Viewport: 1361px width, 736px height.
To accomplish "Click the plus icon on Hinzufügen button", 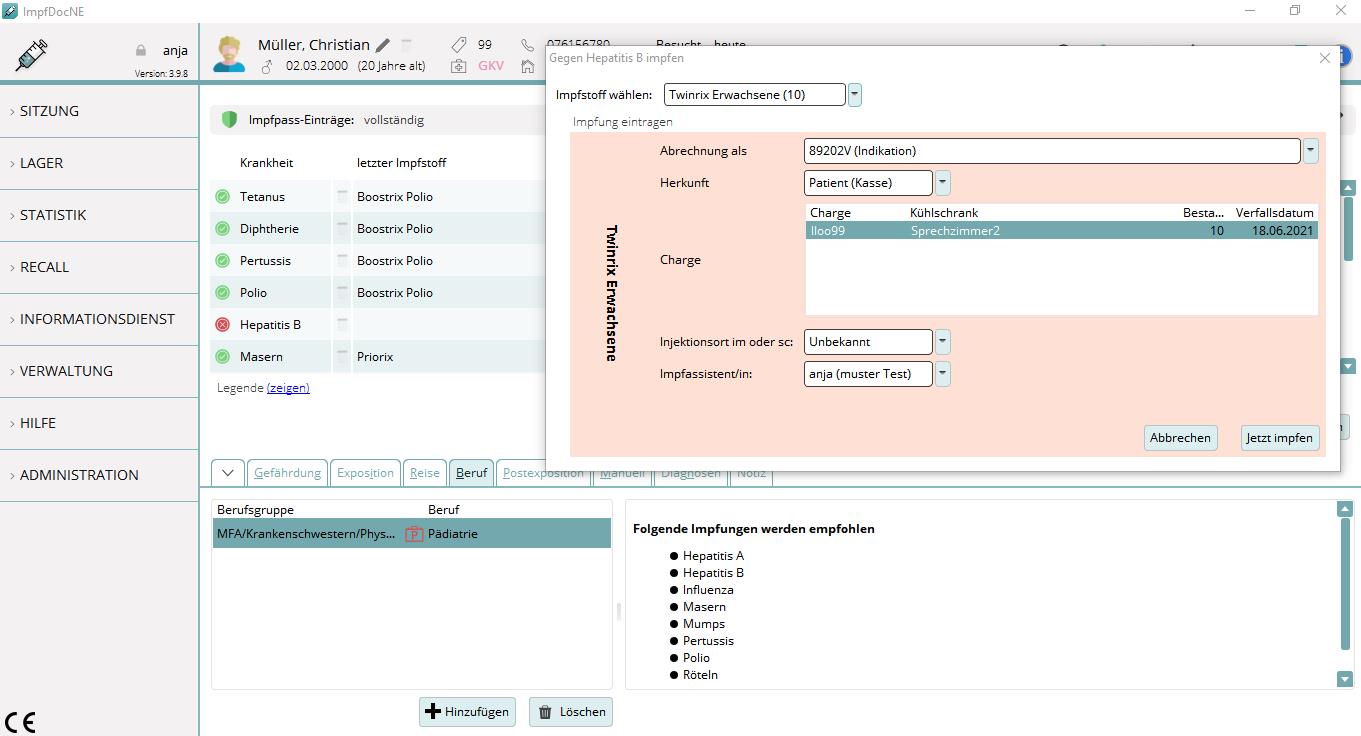I will [x=433, y=712].
